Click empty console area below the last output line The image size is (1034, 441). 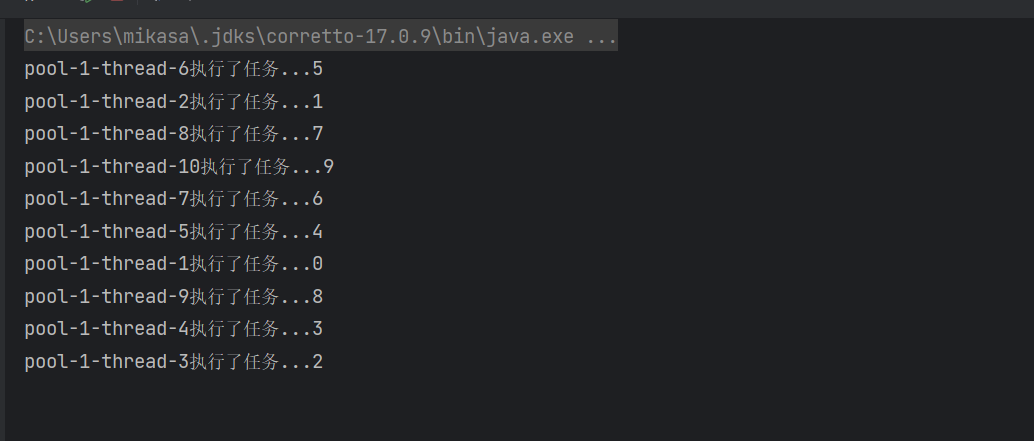pyautogui.click(x=500, y=405)
